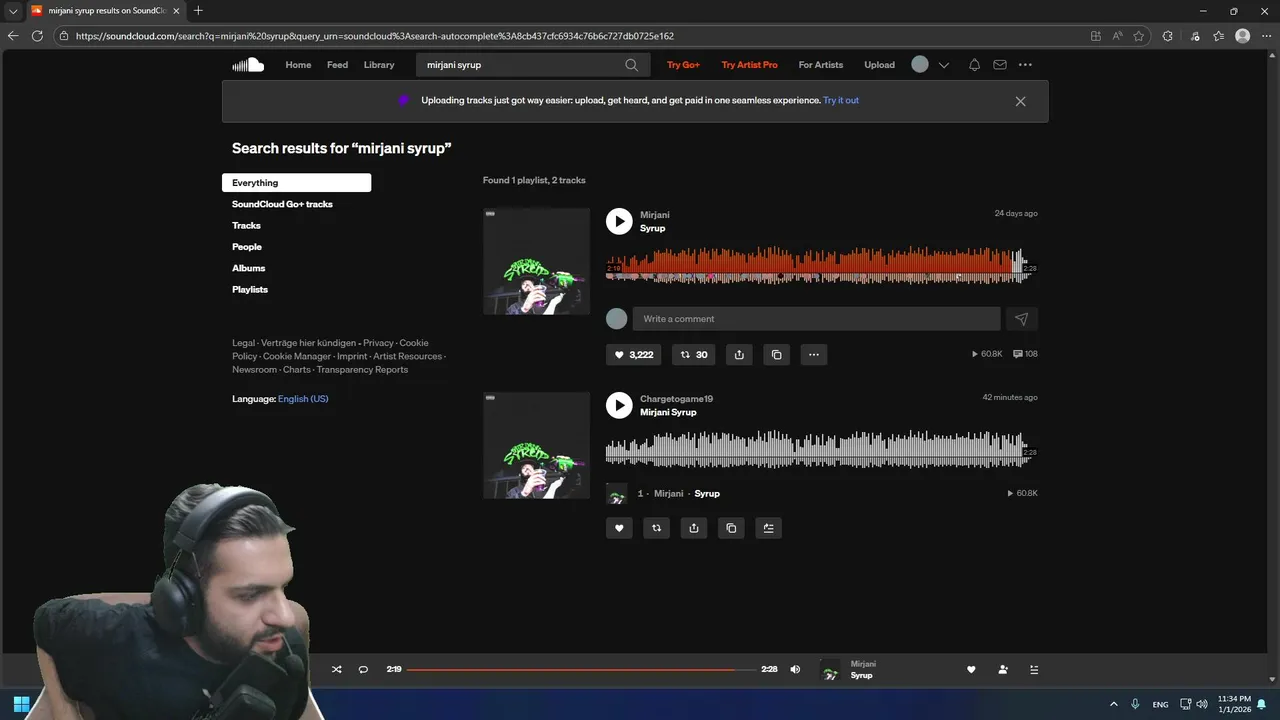
Task: Change language via English (US) link
Action: 303,399
